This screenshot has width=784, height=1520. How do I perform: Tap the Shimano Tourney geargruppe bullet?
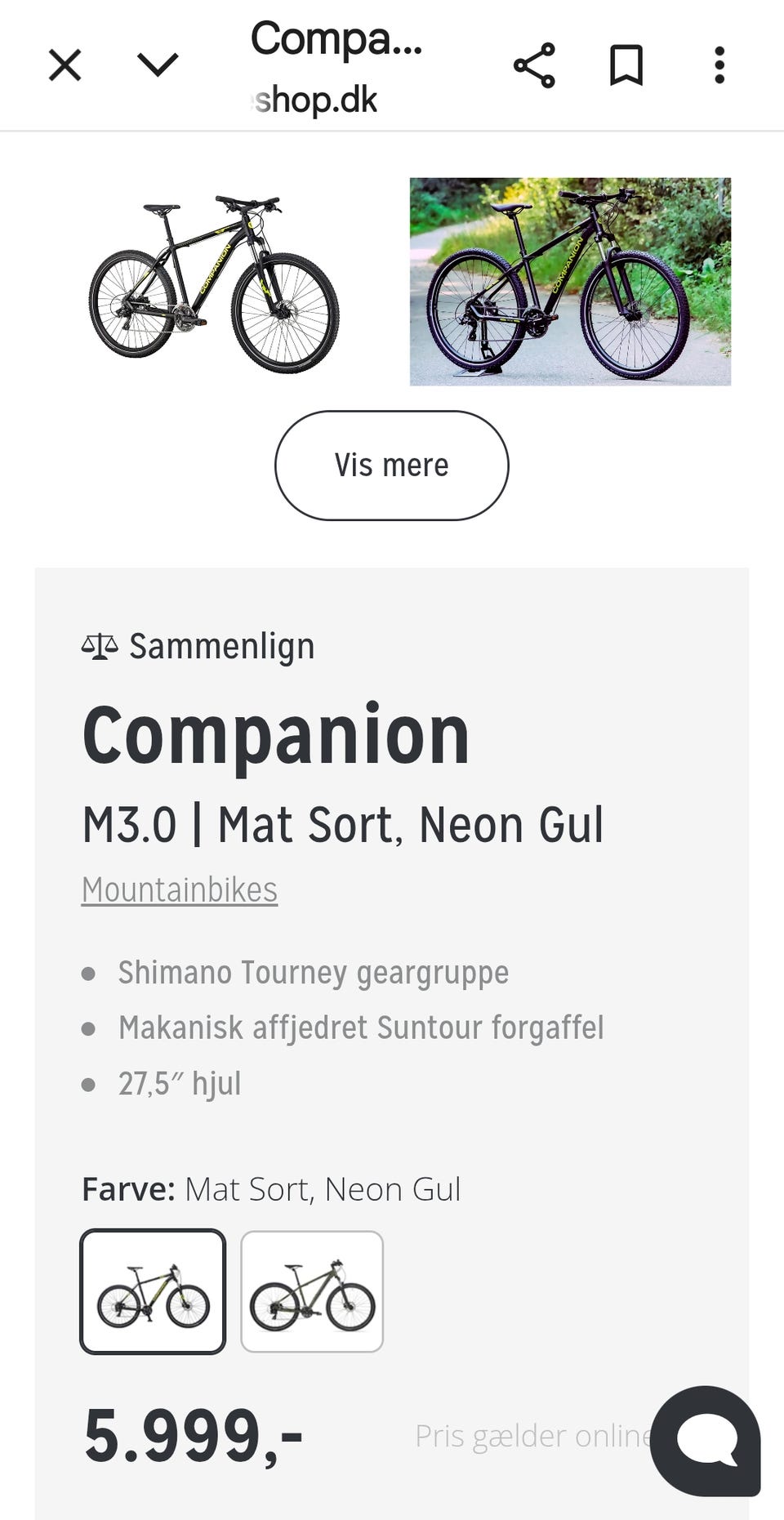[x=313, y=973]
